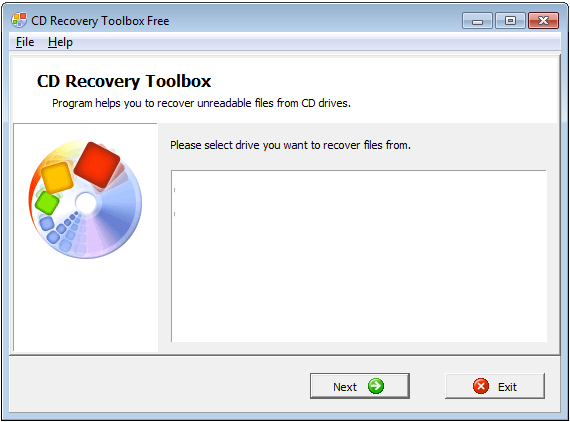Click the Exit button label
This screenshot has width=570, height=422.
(x=507, y=387)
